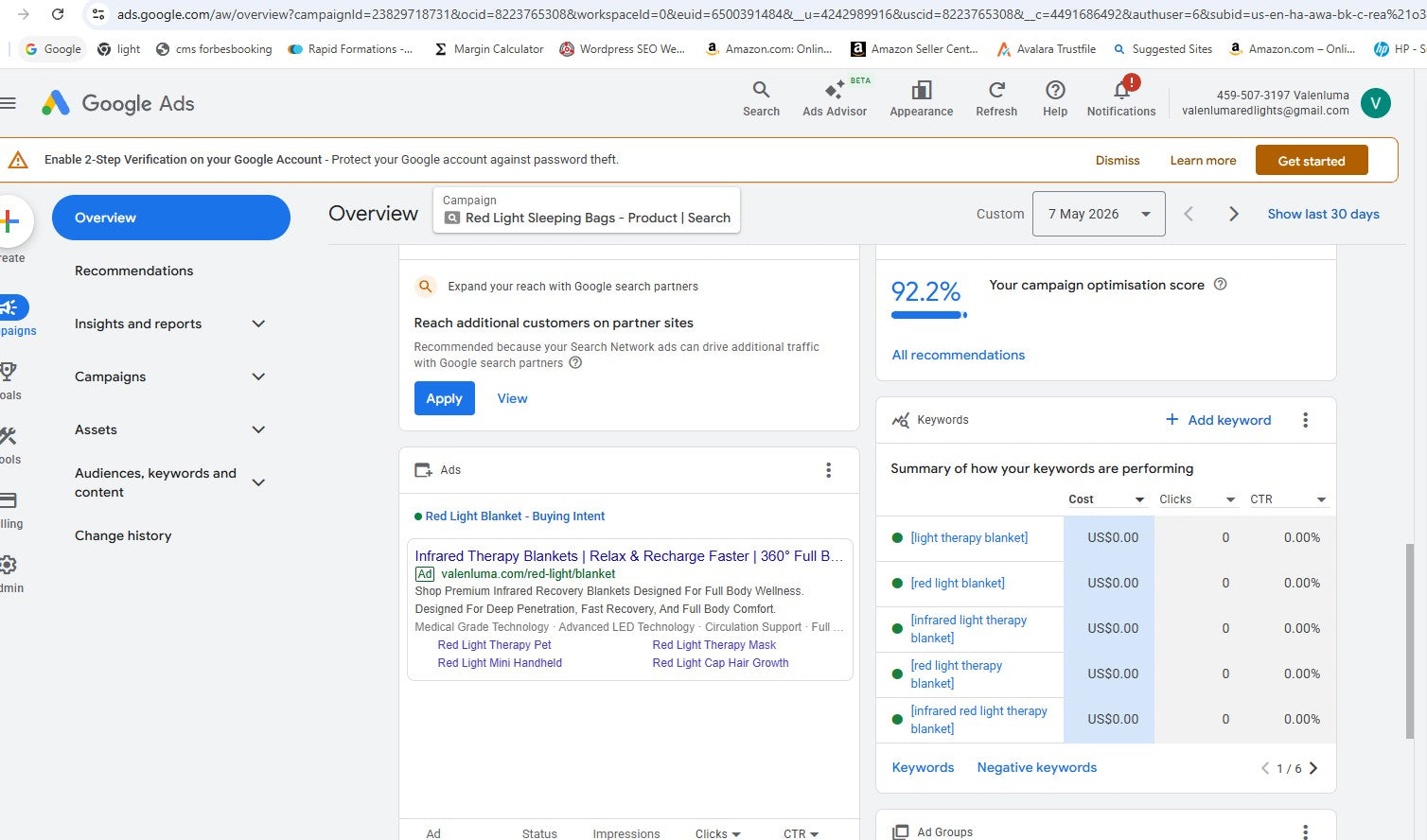
Task: Toggle status dot for [red light blanket] keyword
Action: [897, 583]
